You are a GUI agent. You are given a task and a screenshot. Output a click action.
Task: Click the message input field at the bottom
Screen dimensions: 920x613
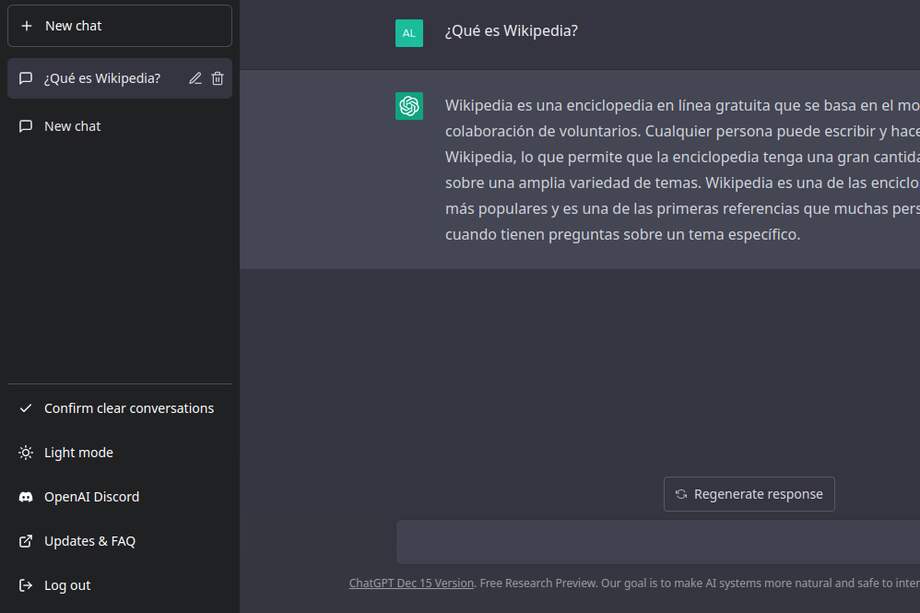(x=658, y=541)
